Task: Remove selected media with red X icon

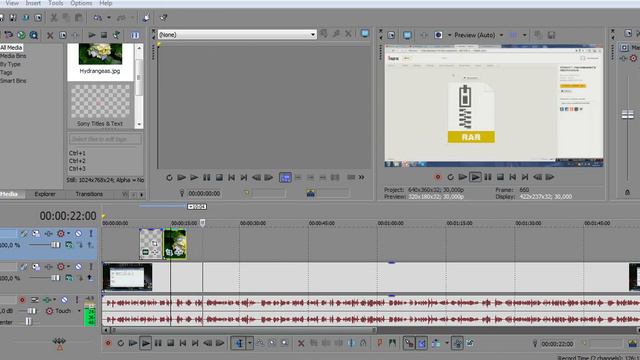Action: point(50,35)
